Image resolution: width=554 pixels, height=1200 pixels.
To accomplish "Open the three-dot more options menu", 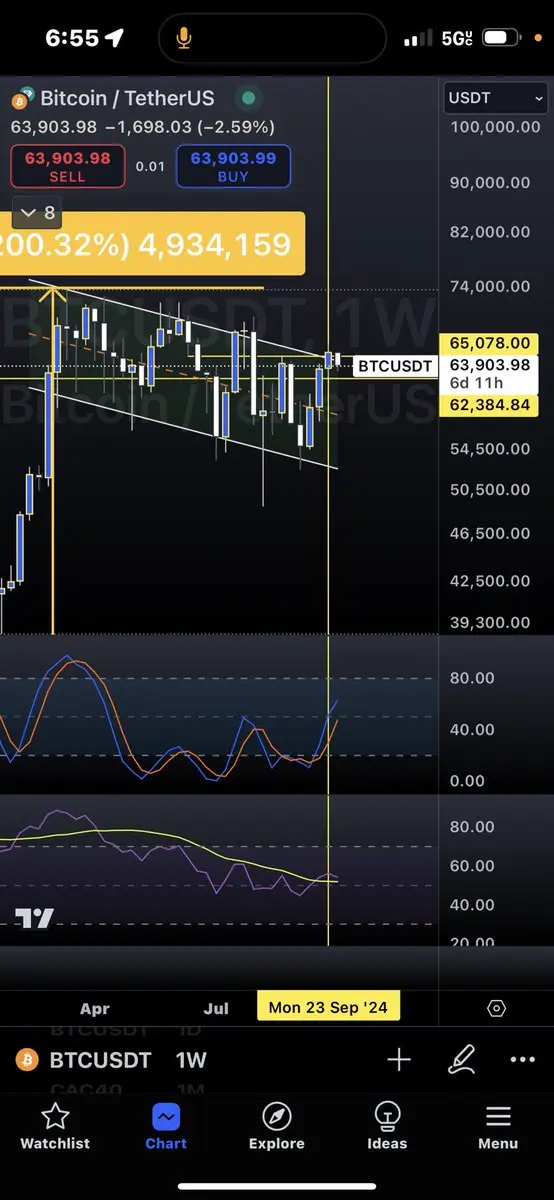I will click(522, 1060).
